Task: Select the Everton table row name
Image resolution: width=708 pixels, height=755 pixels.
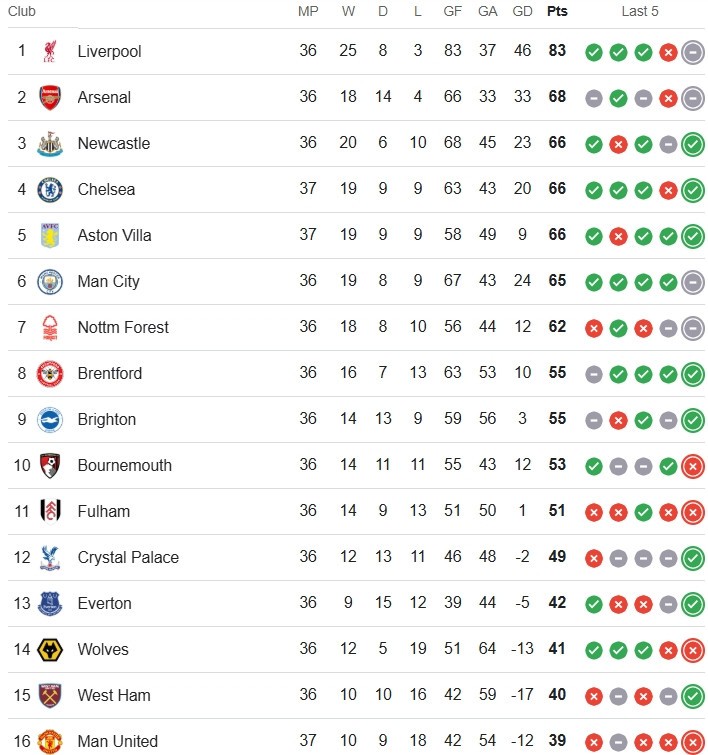Action: click(105, 603)
